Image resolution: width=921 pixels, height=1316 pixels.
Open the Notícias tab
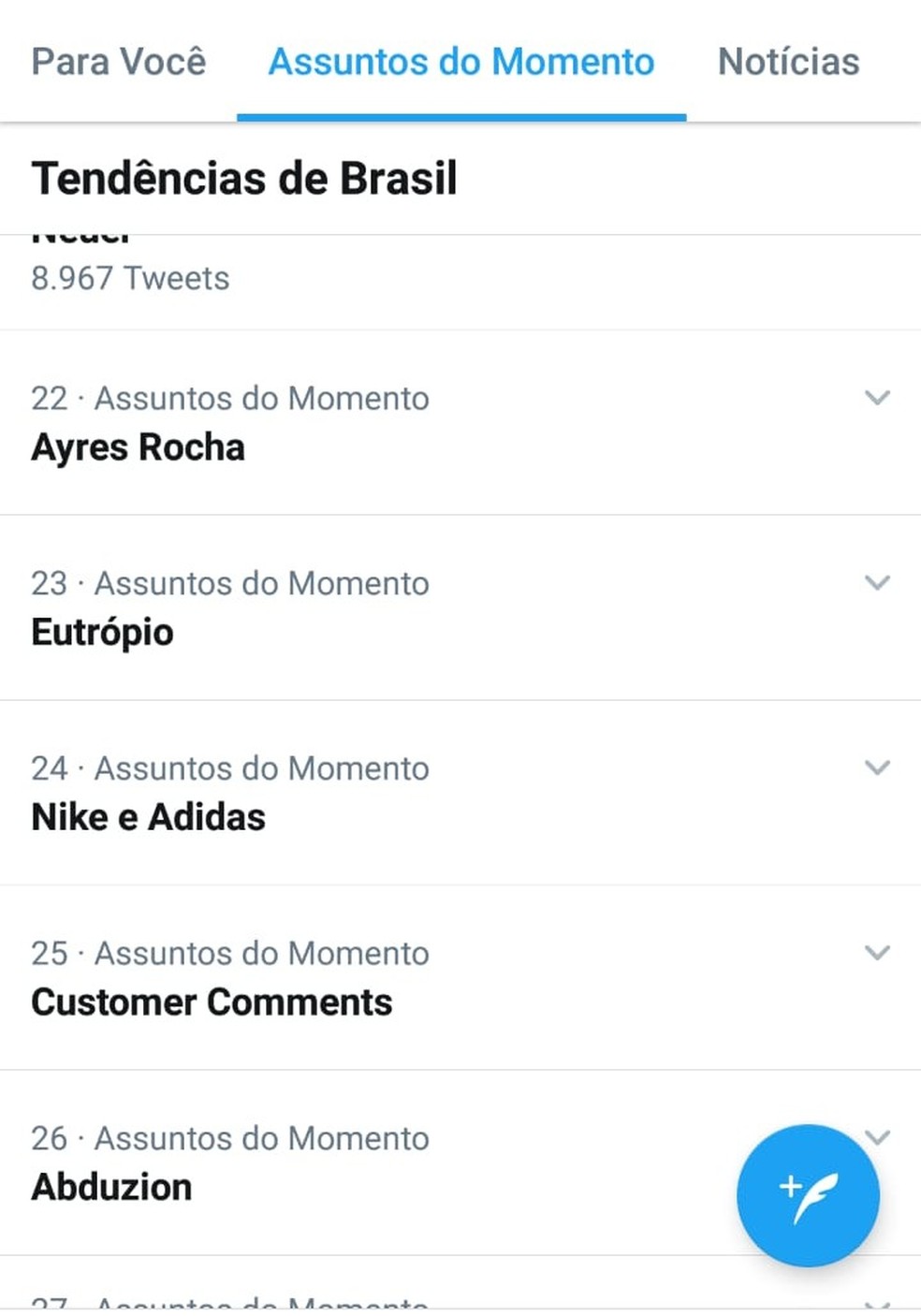point(787,62)
